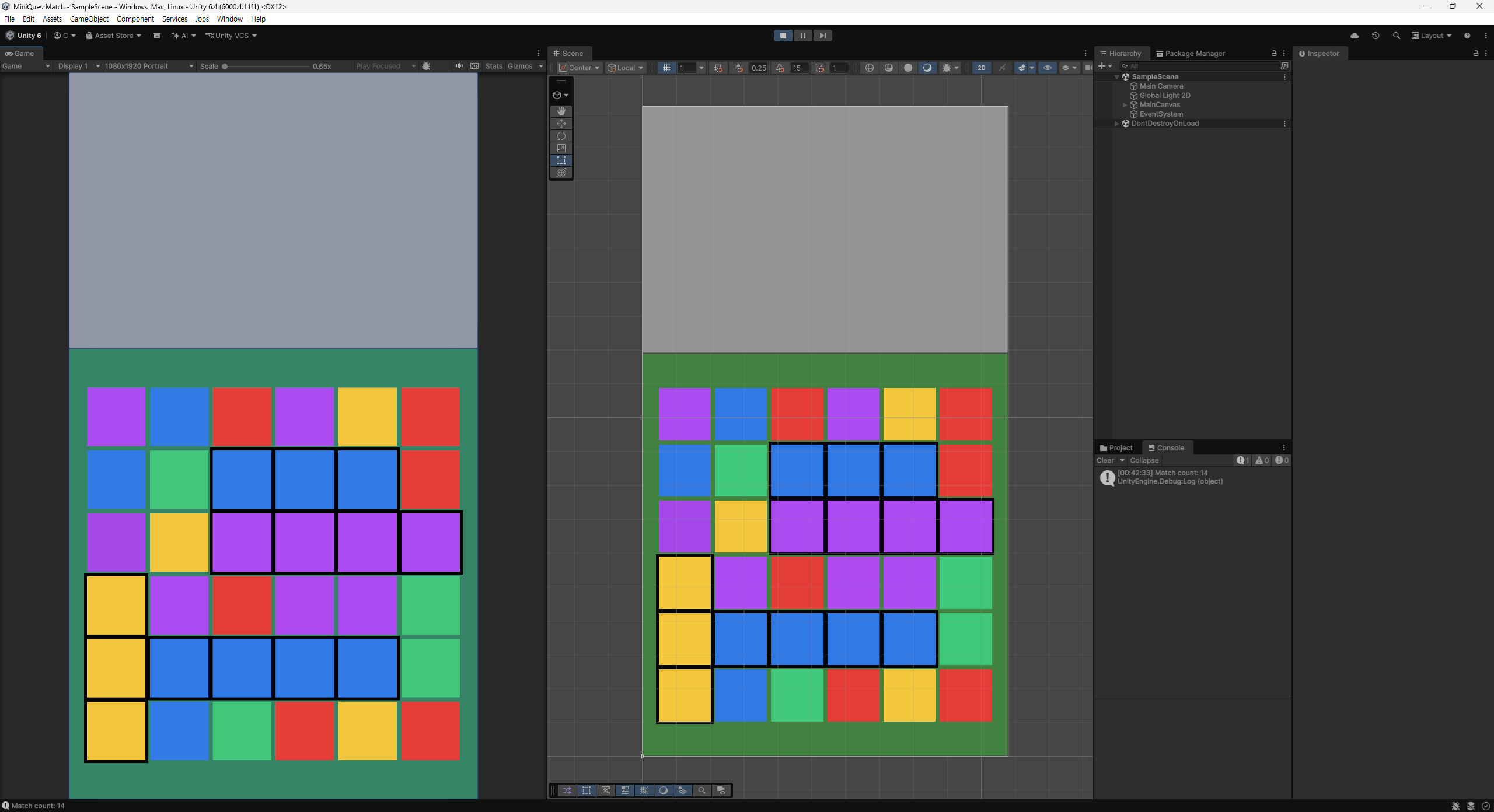Click the Collapse button in Console
Viewport: 1494px width, 812px height.
(x=1144, y=460)
